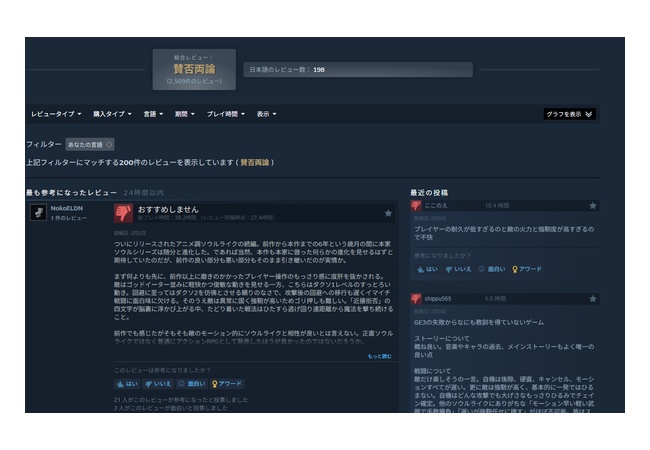Screen dimensions: 650x450
Task: Expand the review with もっと読む
Action: point(379,356)
